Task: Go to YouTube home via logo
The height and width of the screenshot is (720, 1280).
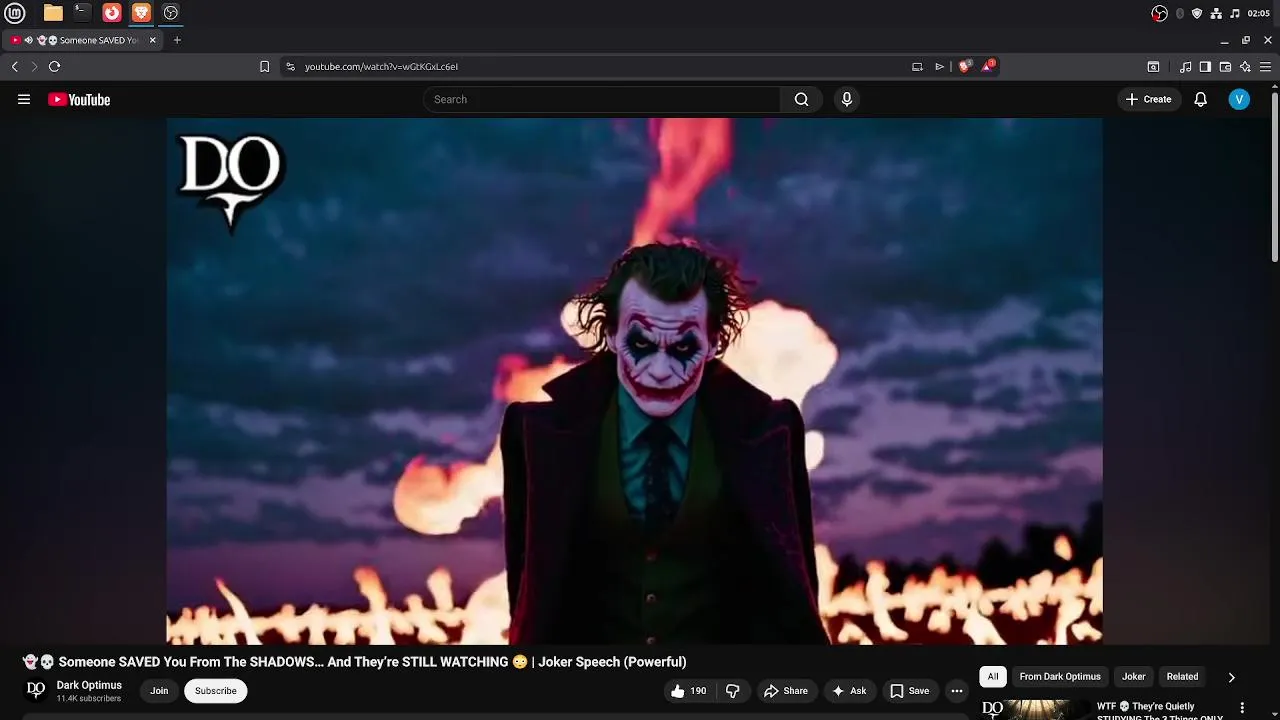Action: tap(79, 99)
